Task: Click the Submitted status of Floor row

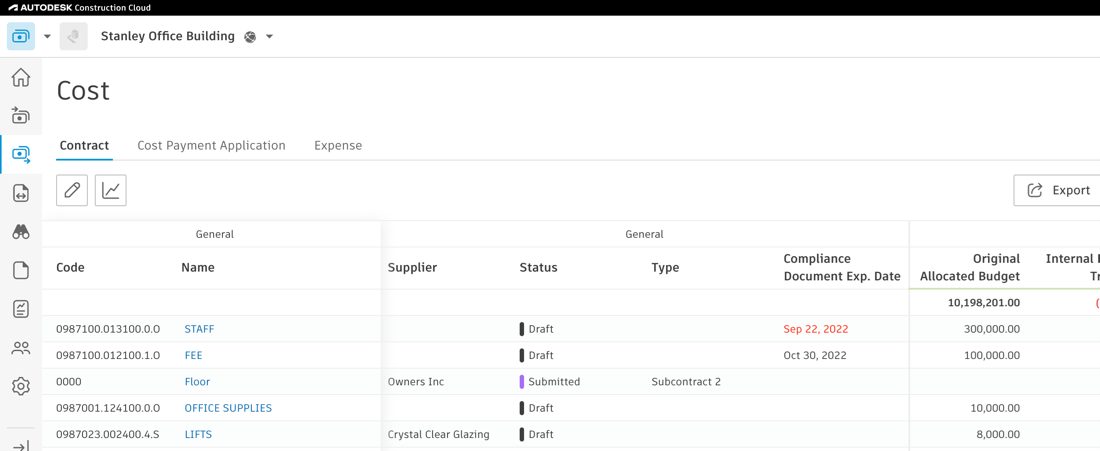Action: tap(550, 382)
